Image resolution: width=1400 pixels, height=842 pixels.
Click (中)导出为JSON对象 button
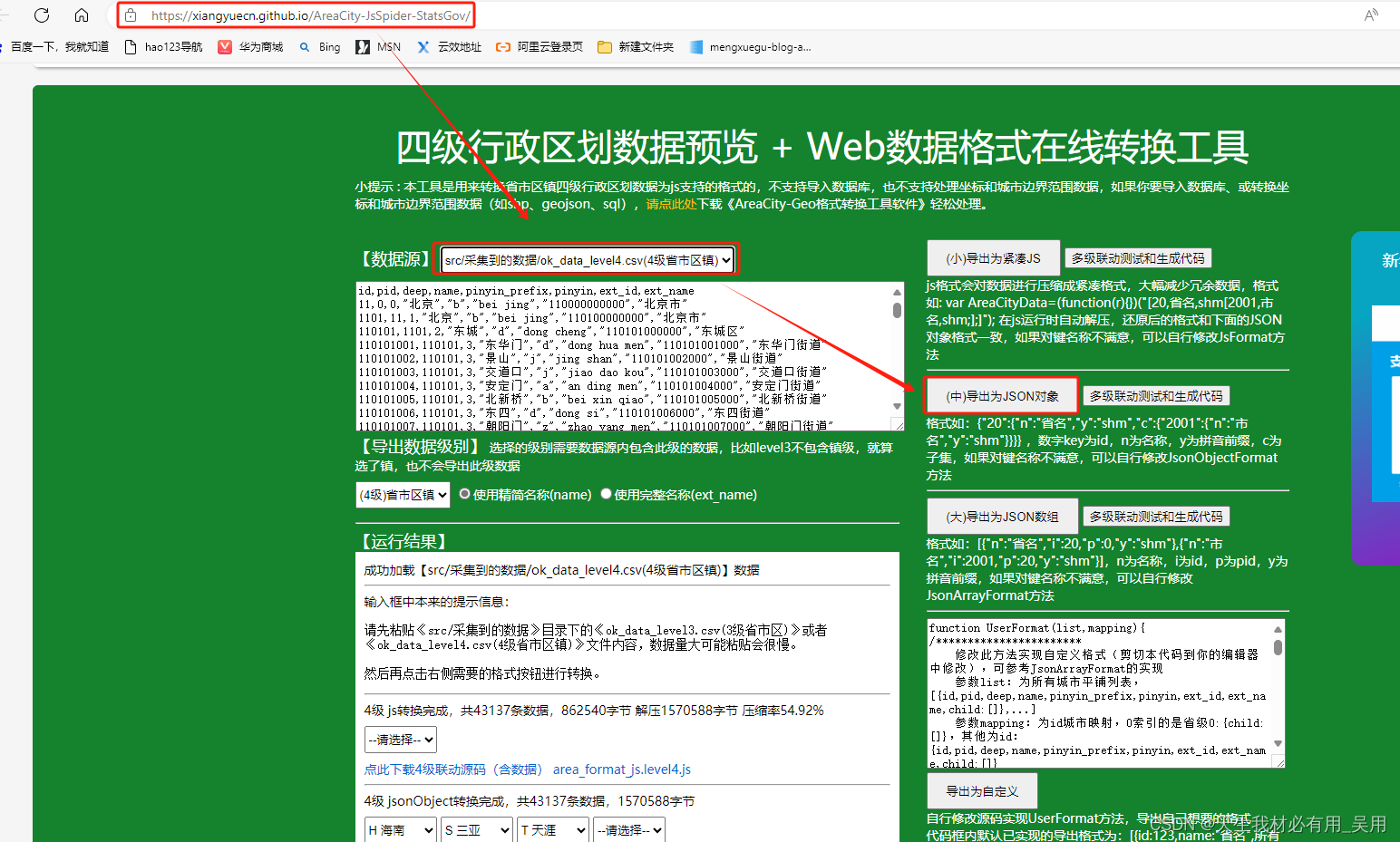coord(1002,396)
